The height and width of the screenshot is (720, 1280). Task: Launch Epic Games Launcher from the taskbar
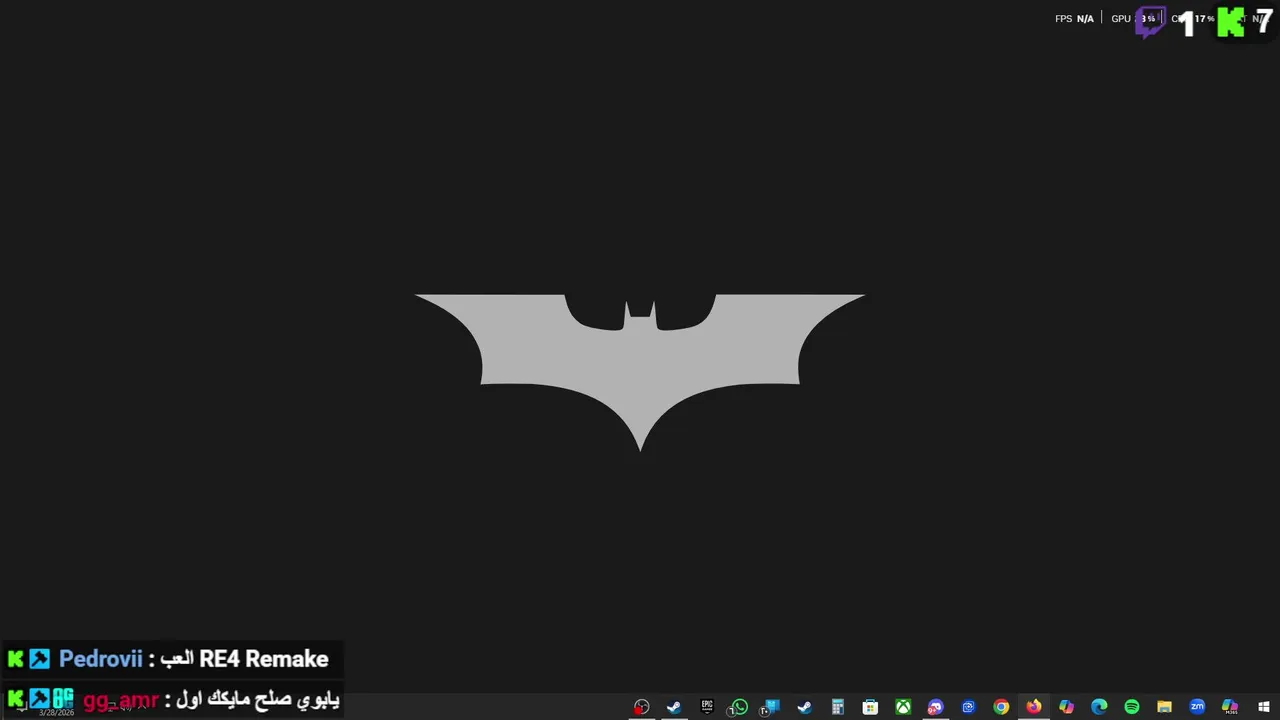(x=707, y=707)
